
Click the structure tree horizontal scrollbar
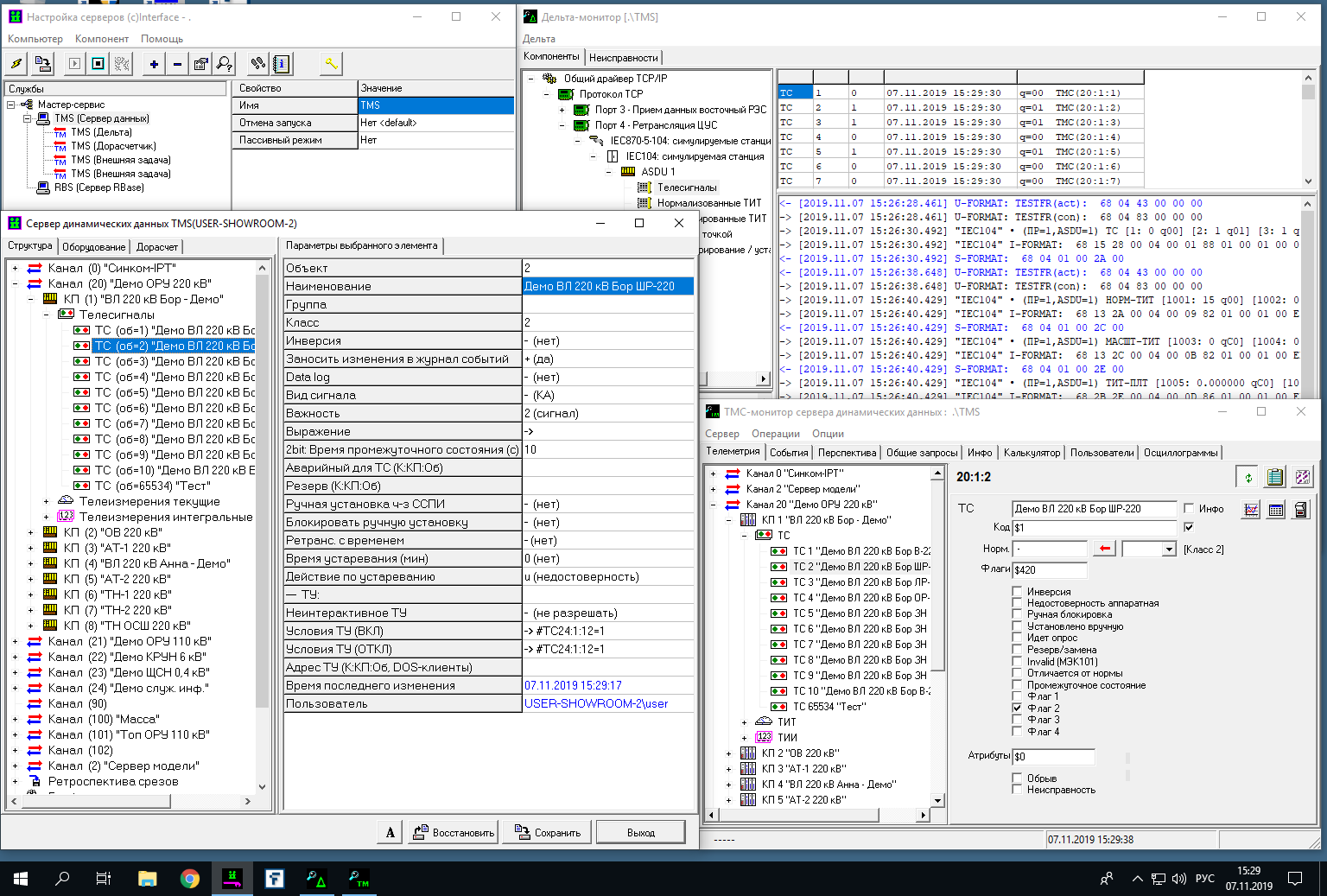pos(95,801)
